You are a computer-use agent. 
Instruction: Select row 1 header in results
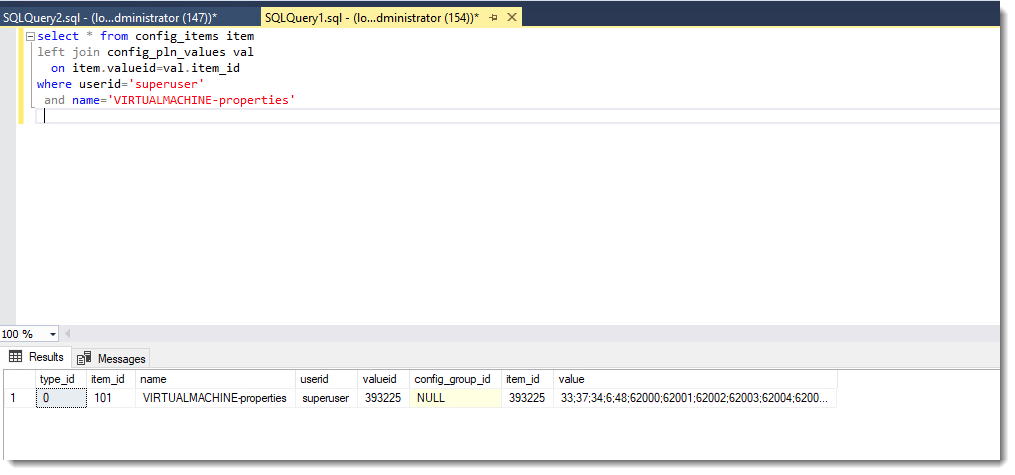pyautogui.click(x=19, y=398)
